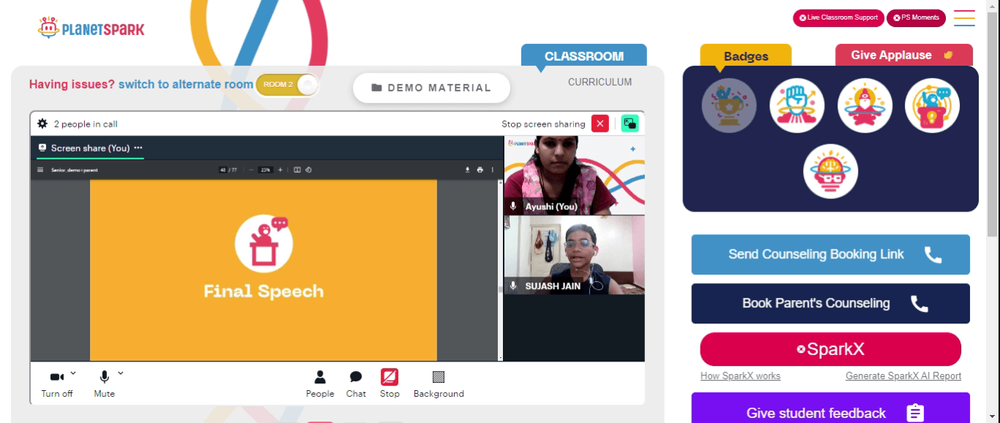1000x423 pixels.
Task: Open Live Classroom Support
Action: click(838, 18)
